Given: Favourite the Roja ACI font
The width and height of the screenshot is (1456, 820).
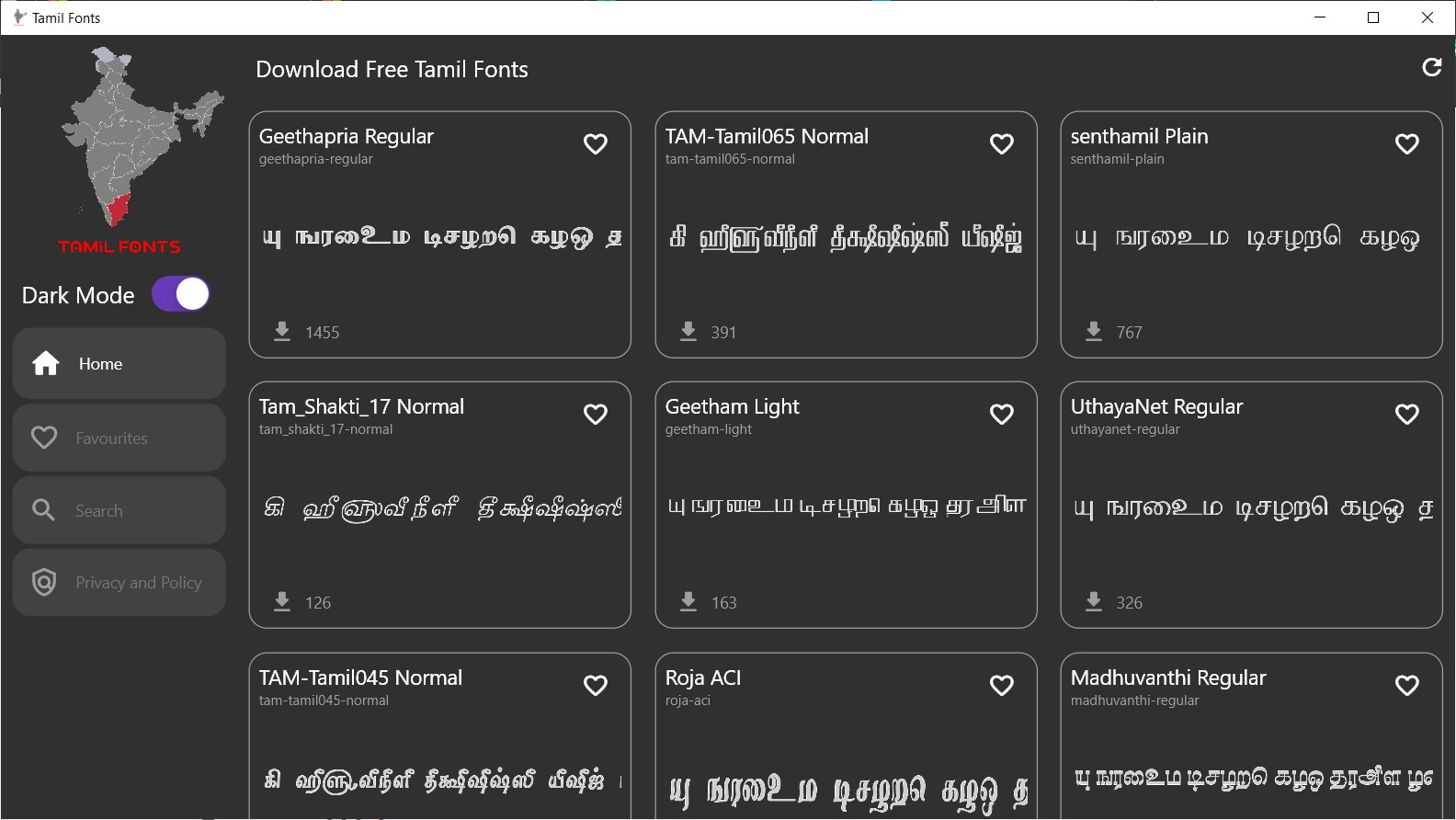Looking at the screenshot, I should pos(1002,686).
